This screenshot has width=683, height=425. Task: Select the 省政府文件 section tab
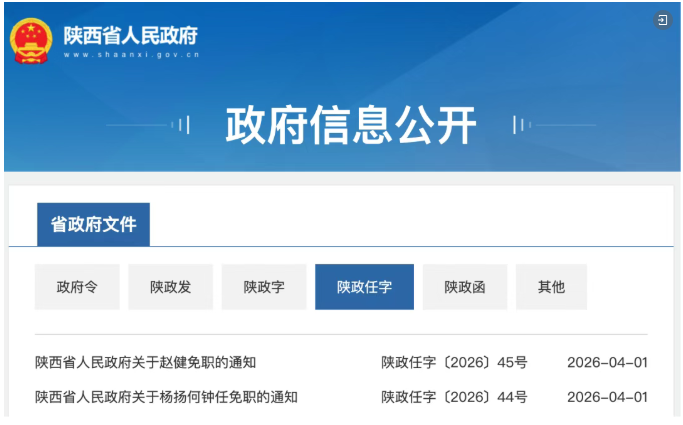93,225
